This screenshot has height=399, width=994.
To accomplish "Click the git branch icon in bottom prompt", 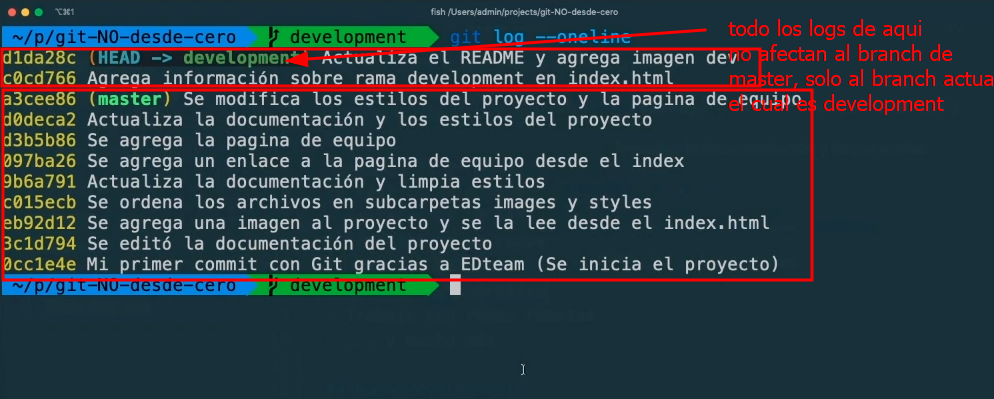I will [274, 286].
